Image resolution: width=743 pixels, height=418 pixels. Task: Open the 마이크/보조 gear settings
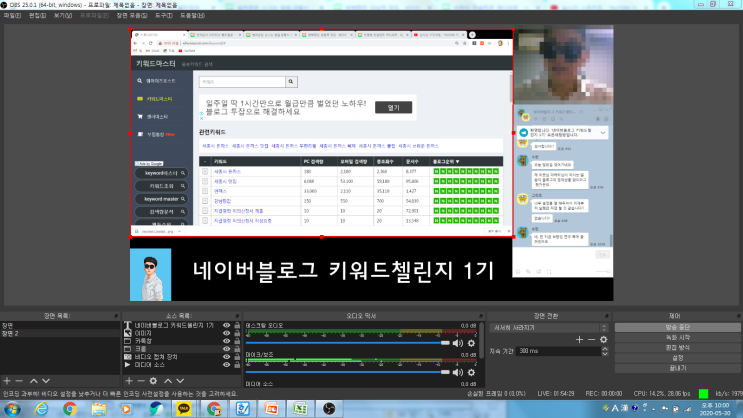[471, 373]
